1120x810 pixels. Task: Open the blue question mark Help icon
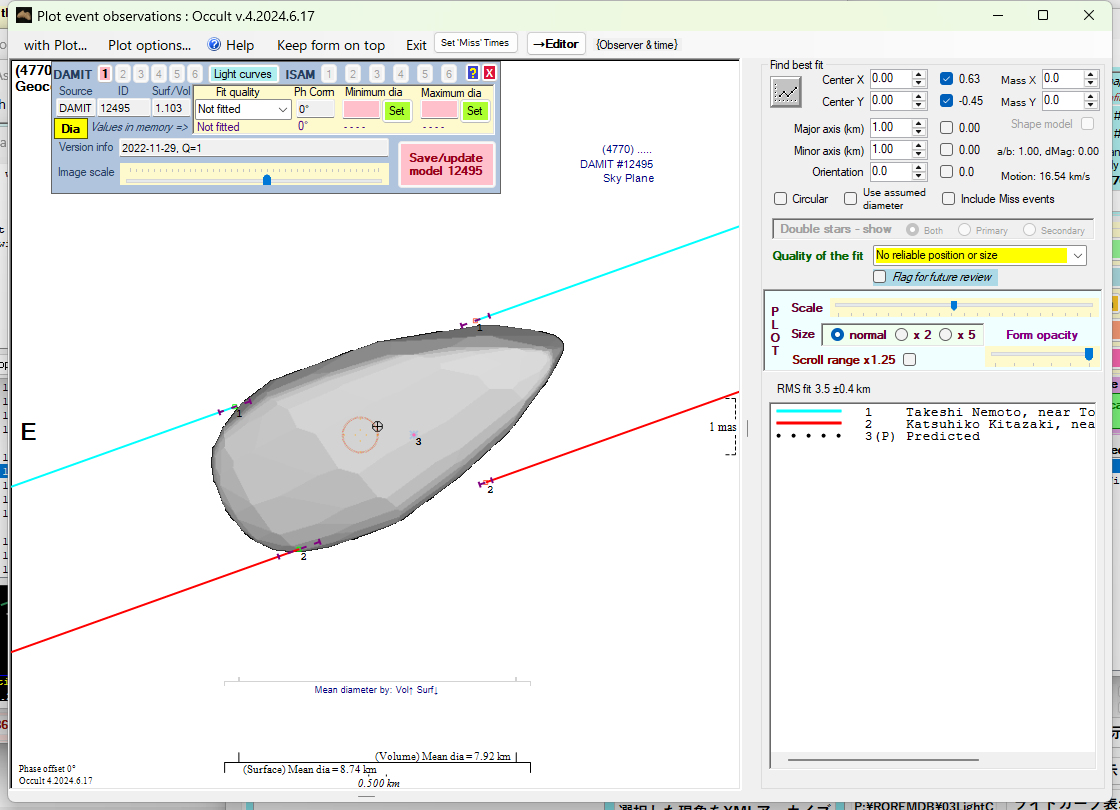click(214, 45)
